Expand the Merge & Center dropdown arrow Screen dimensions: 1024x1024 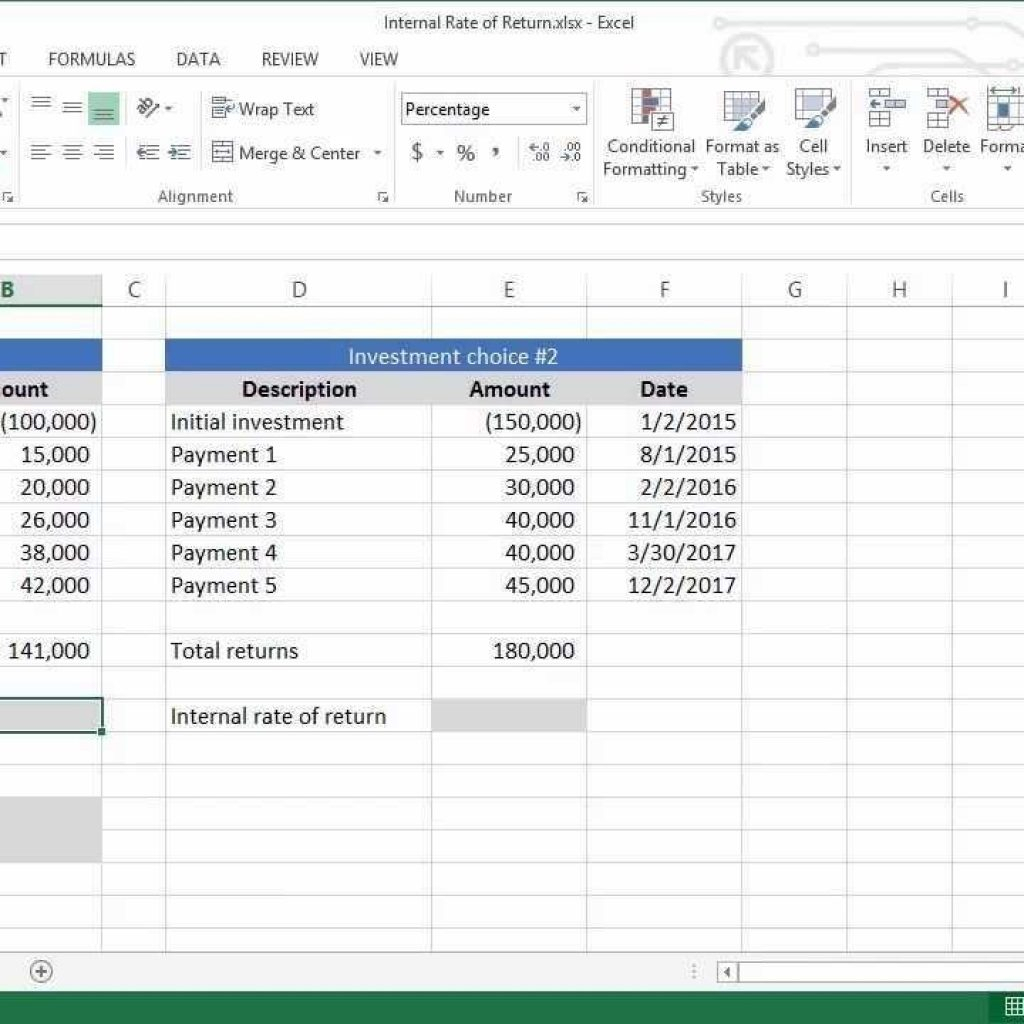tap(378, 153)
